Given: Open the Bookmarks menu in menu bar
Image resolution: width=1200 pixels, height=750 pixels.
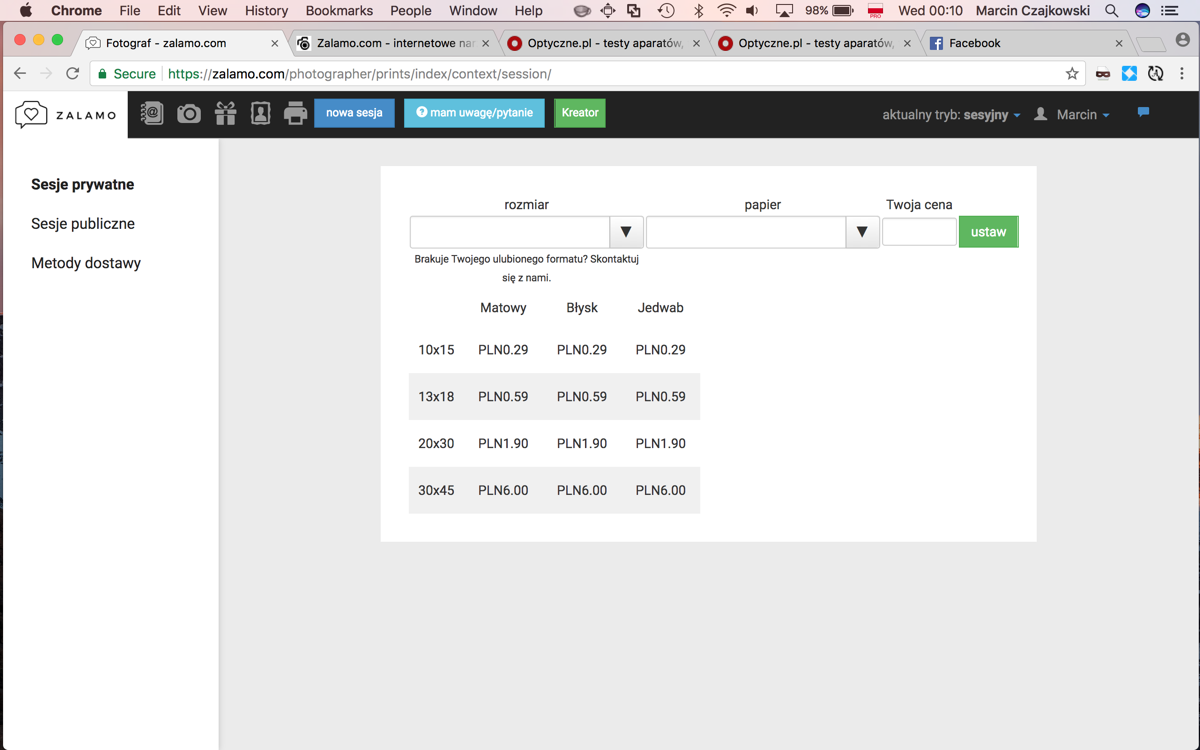Looking at the screenshot, I should (339, 11).
